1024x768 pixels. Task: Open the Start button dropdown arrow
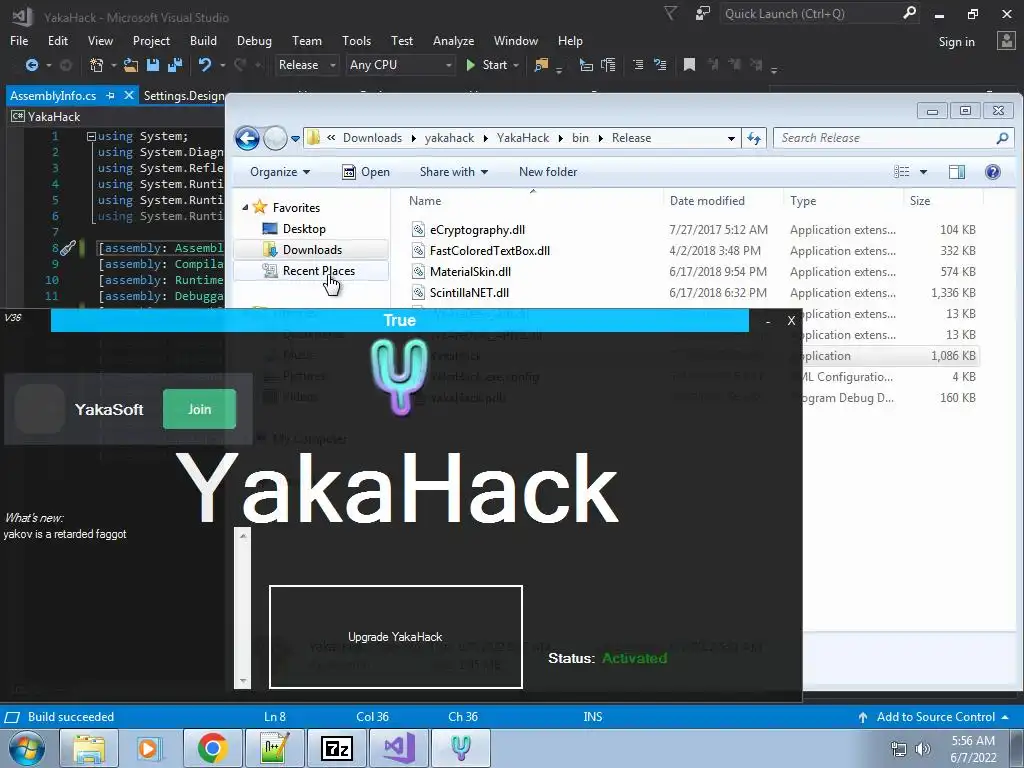coord(516,65)
